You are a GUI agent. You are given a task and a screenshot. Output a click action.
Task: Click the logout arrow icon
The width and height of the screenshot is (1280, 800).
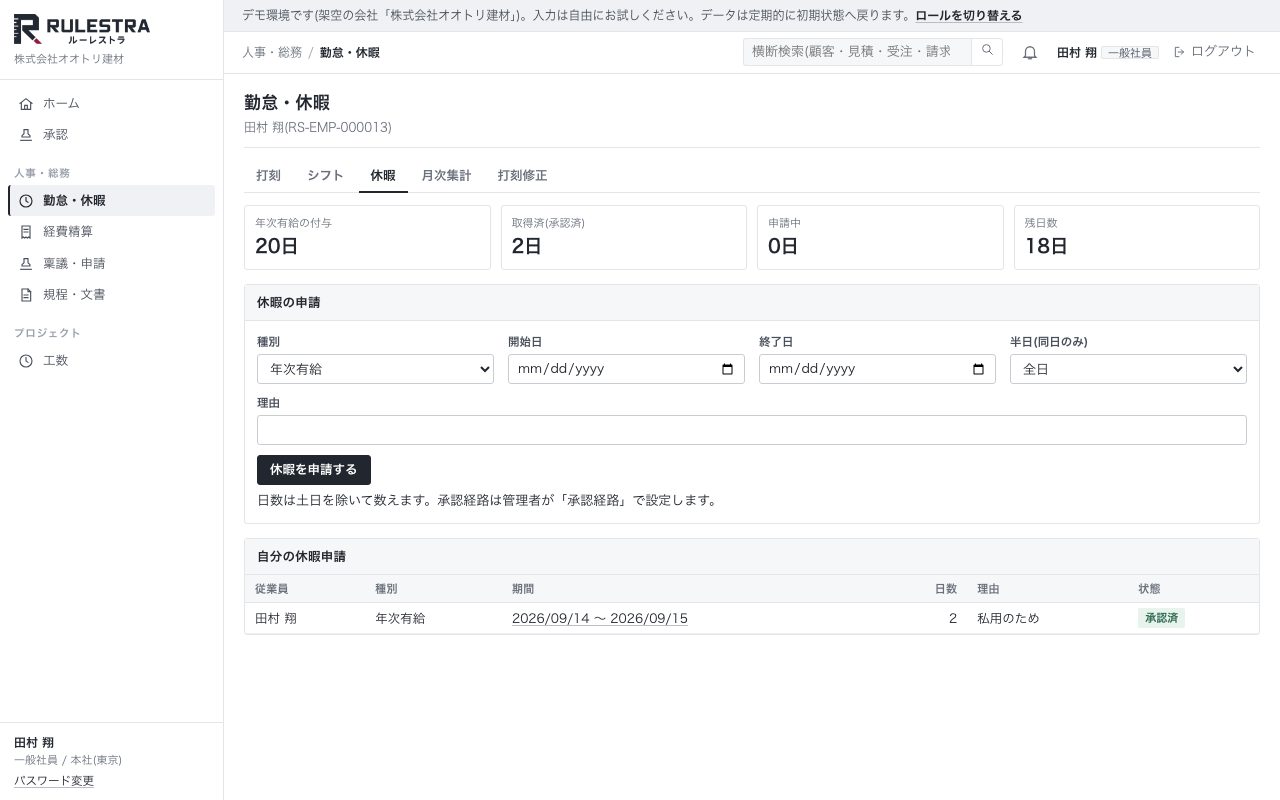click(1179, 52)
